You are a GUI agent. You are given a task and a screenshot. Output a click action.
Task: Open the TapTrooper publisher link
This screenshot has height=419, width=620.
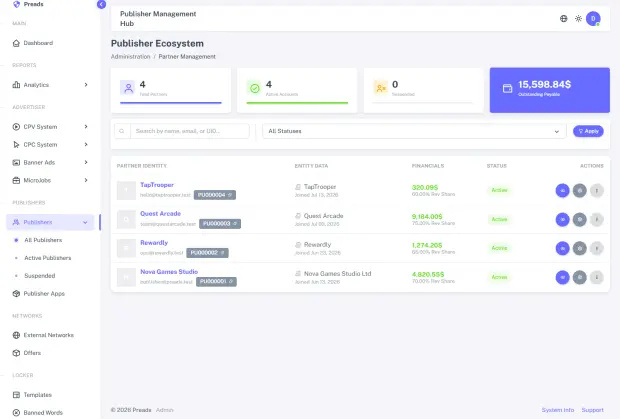click(157, 185)
